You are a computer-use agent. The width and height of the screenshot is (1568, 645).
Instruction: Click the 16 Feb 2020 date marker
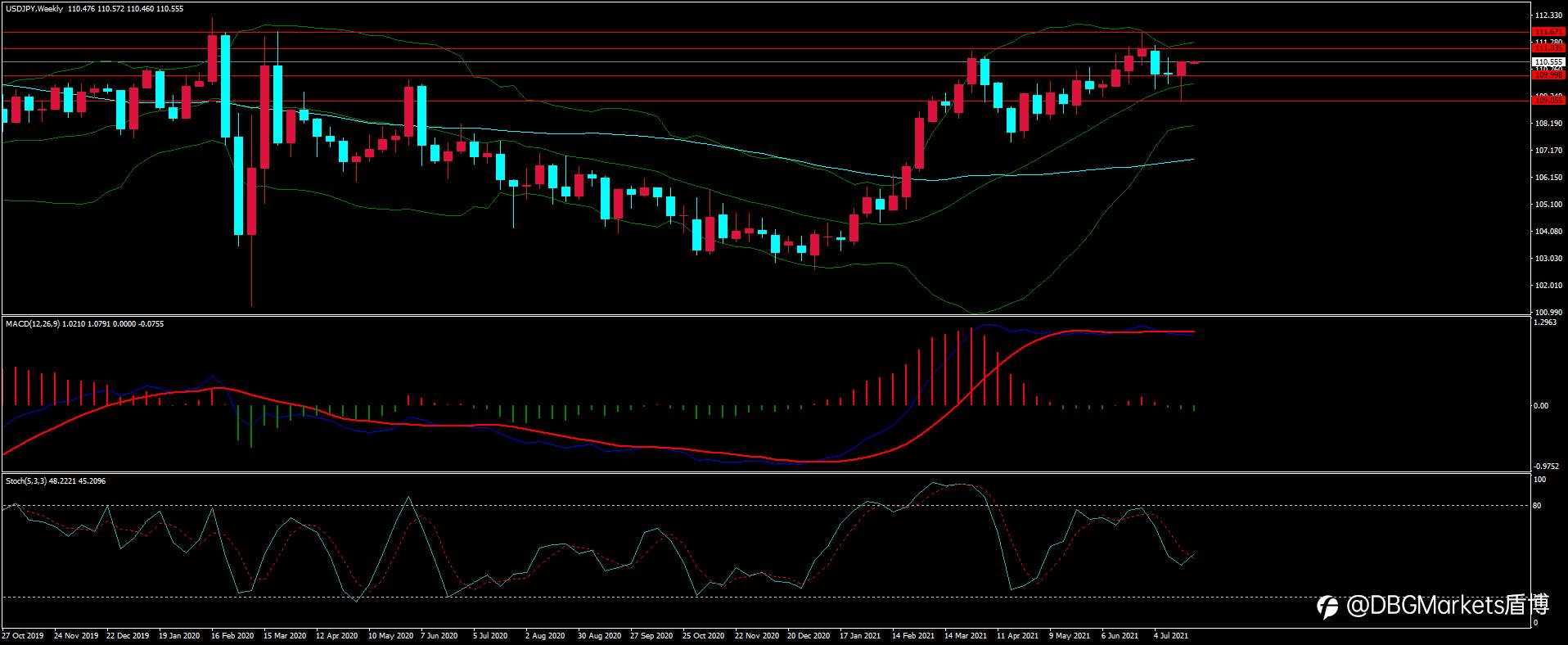pyautogui.click(x=232, y=636)
